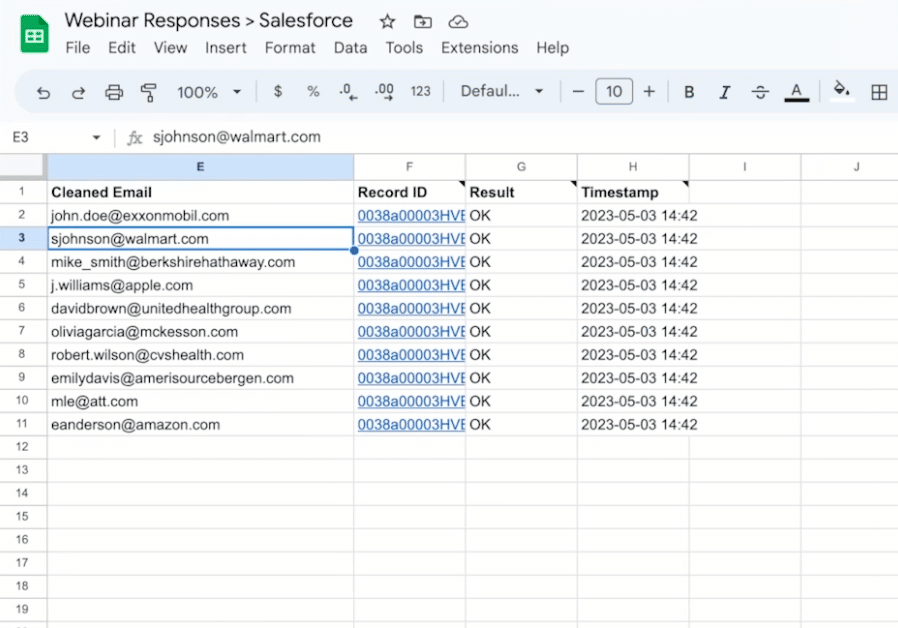
Task: Open the zoom 100% dropdown
Action: click(208, 92)
